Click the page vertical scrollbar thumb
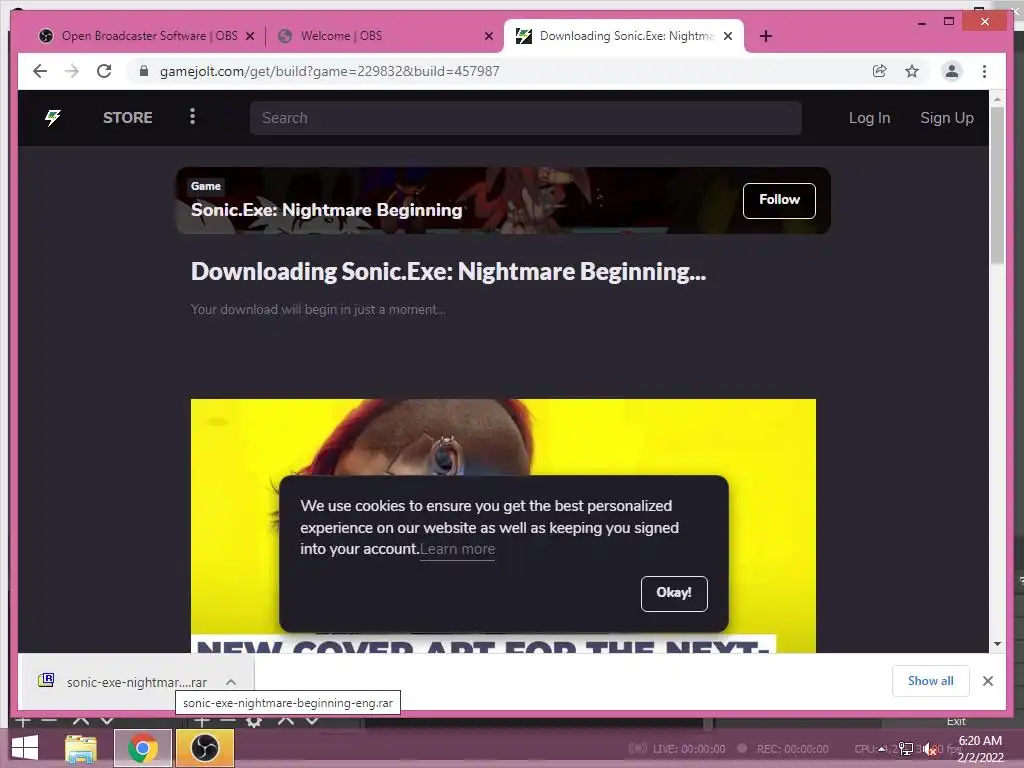The height and width of the screenshot is (768, 1024). [997, 185]
